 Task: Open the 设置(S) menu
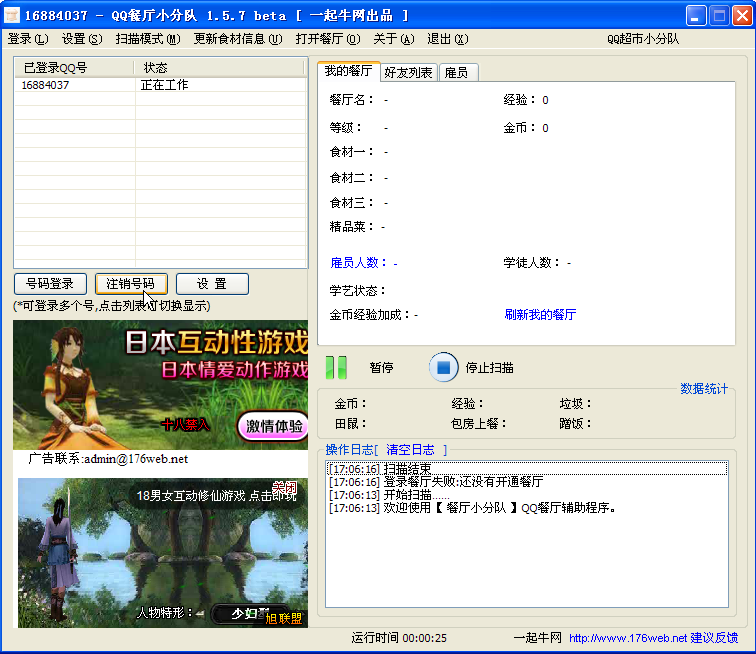point(82,39)
